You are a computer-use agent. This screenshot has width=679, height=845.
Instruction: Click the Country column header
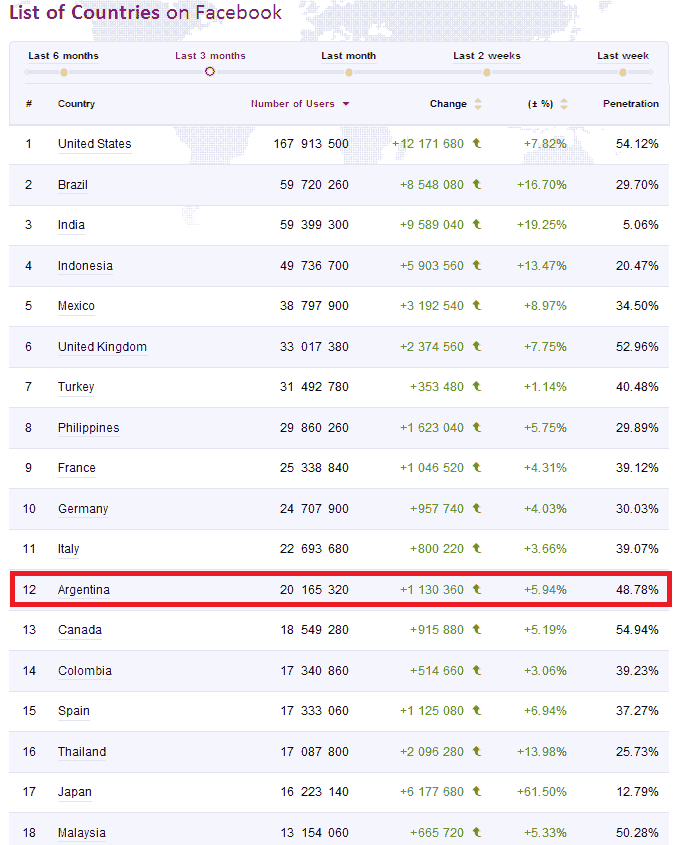pyautogui.click(x=77, y=103)
